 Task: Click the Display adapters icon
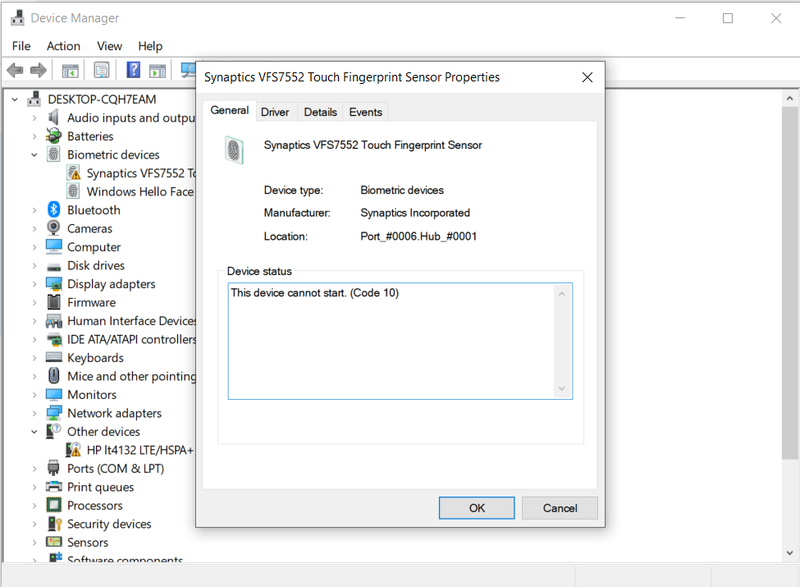click(54, 284)
